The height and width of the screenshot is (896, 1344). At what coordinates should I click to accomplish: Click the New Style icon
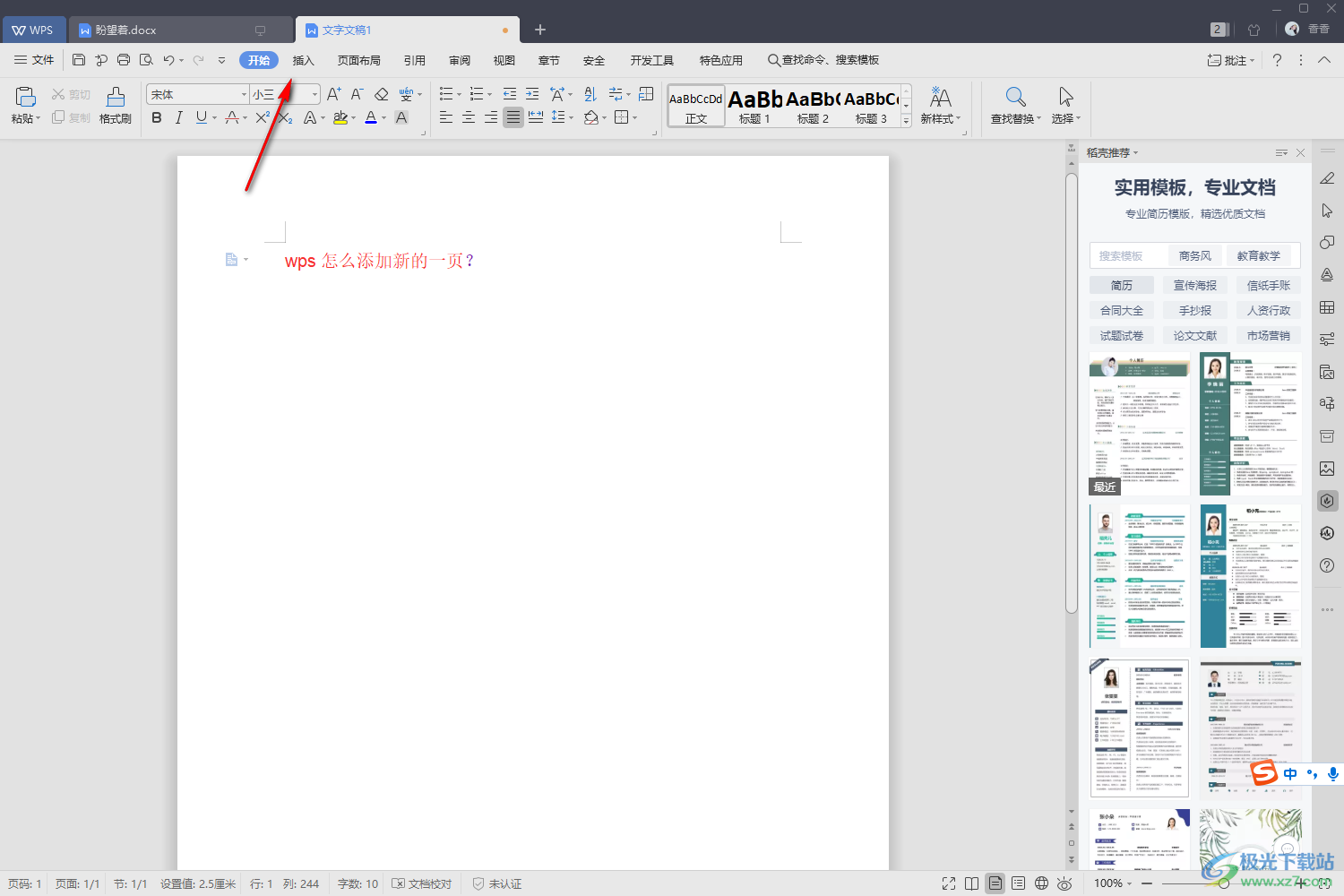click(940, 97)
